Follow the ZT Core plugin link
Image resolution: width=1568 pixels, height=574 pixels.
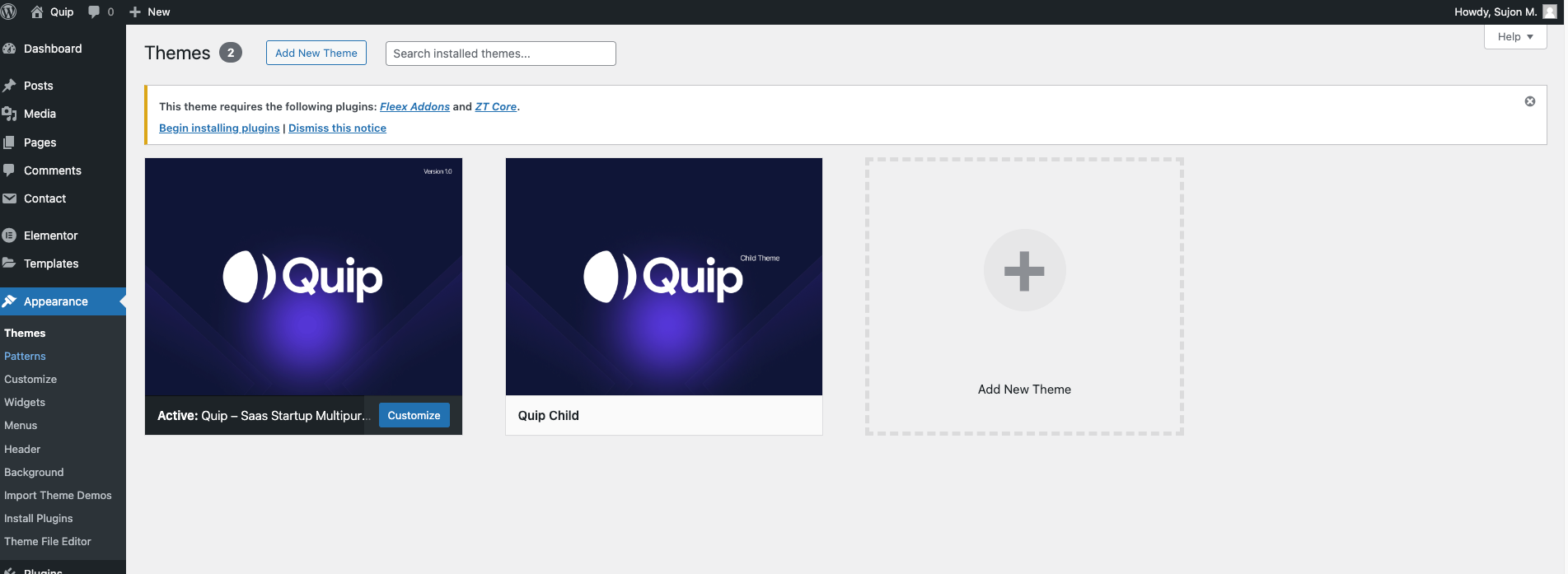click(496, 107)
